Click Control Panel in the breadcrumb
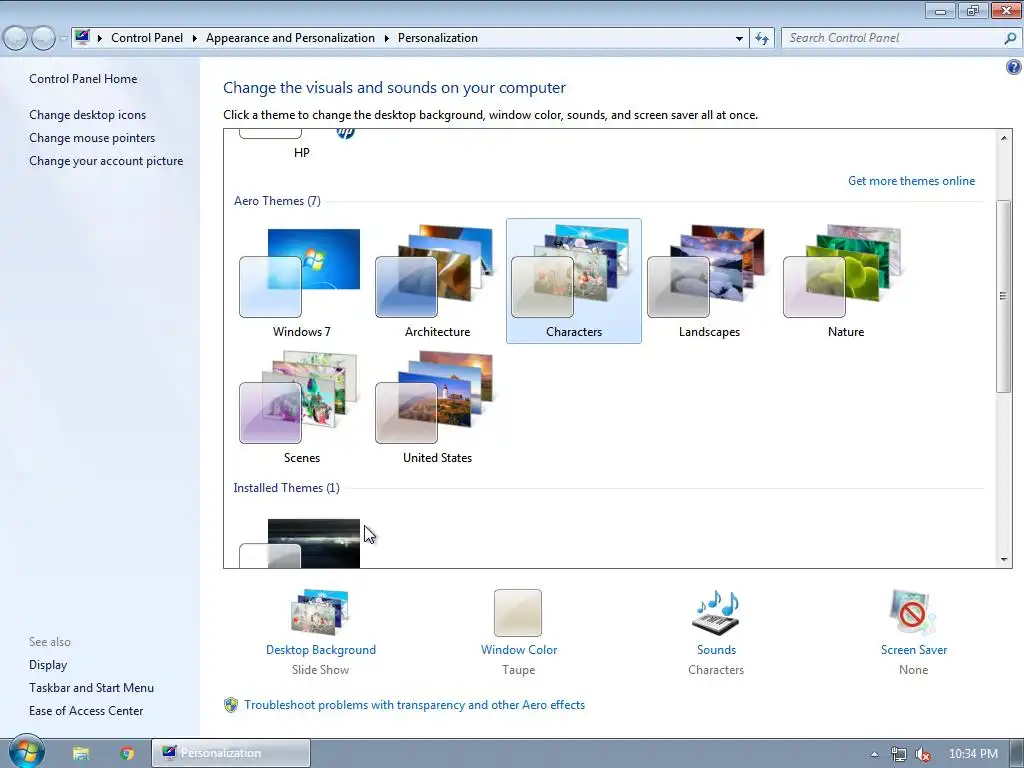 (x=147, y=38)
